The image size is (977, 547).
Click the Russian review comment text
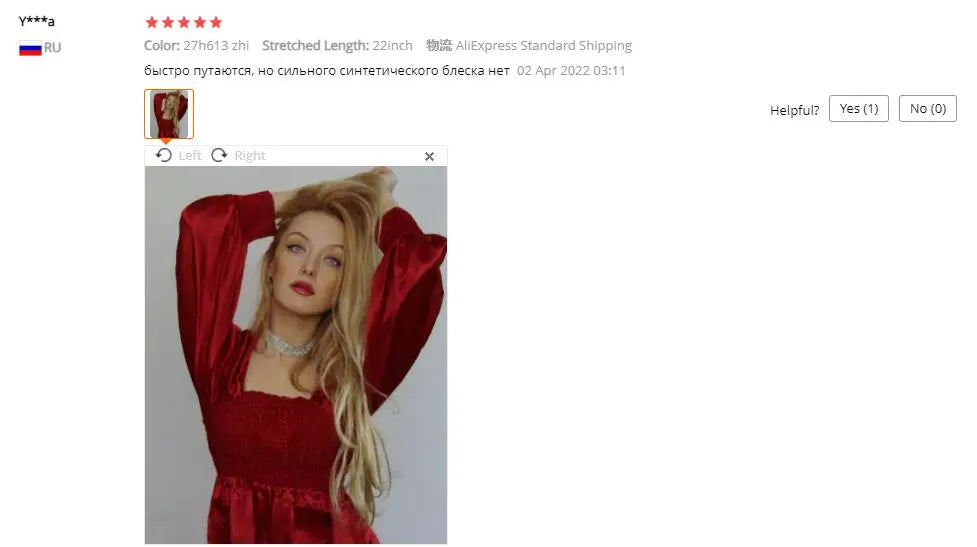326,70
